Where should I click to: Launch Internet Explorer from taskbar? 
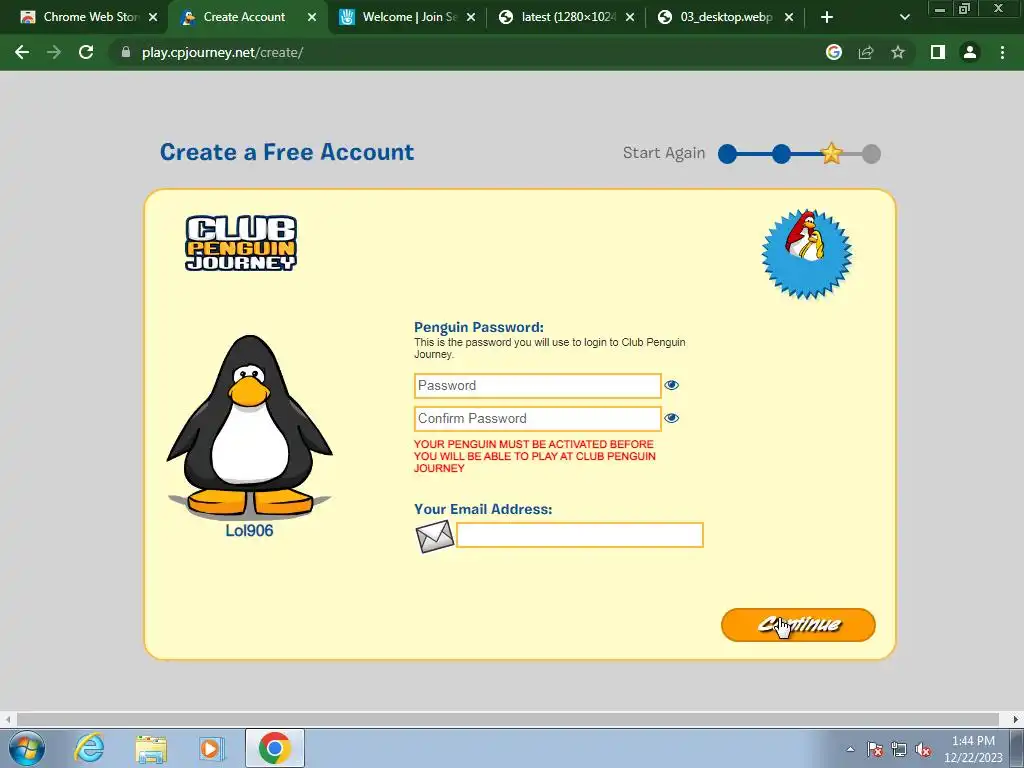point(89,748)
